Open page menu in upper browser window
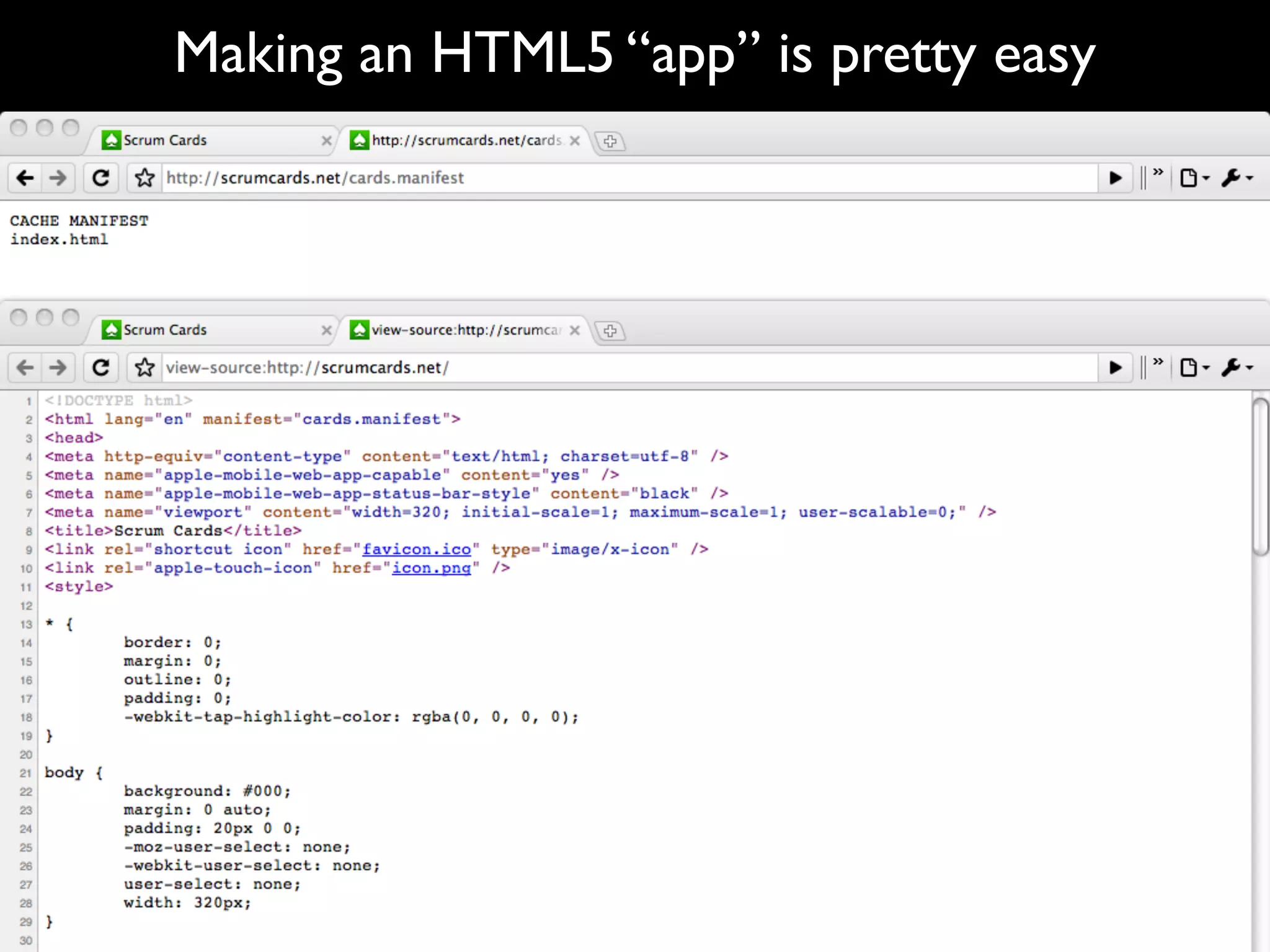The image size is (1270, 952). pyautogui.click(x=1194, y=178)
